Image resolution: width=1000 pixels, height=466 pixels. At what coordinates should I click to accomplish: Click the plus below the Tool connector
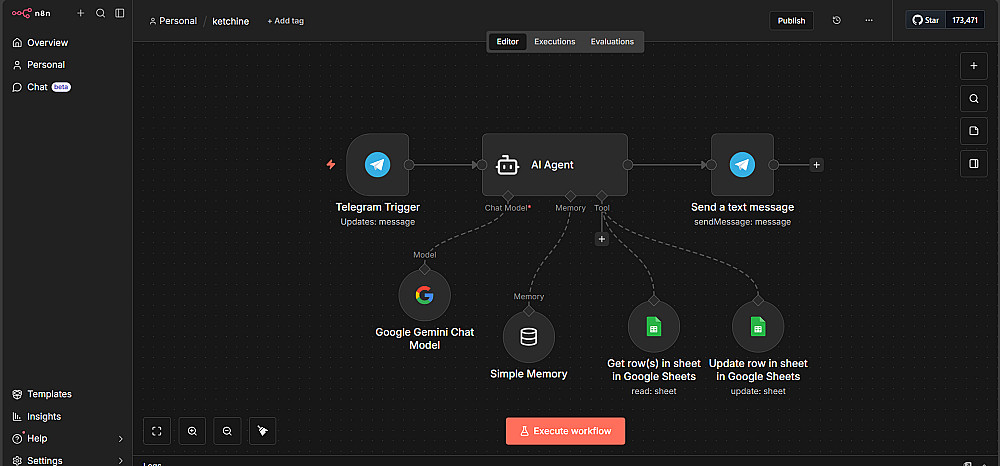point(601,239)
